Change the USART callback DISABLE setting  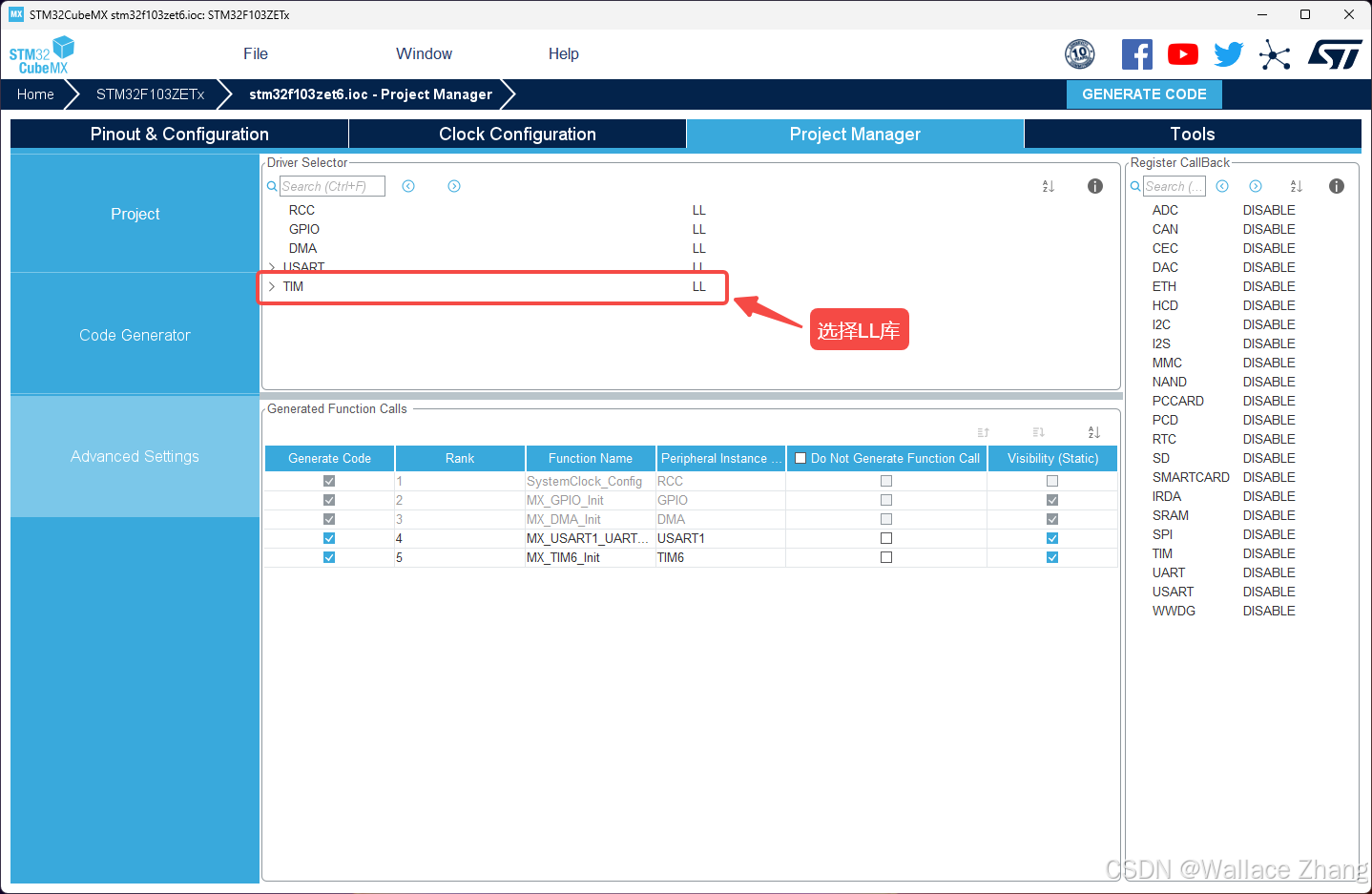(x=1269, y=592)
